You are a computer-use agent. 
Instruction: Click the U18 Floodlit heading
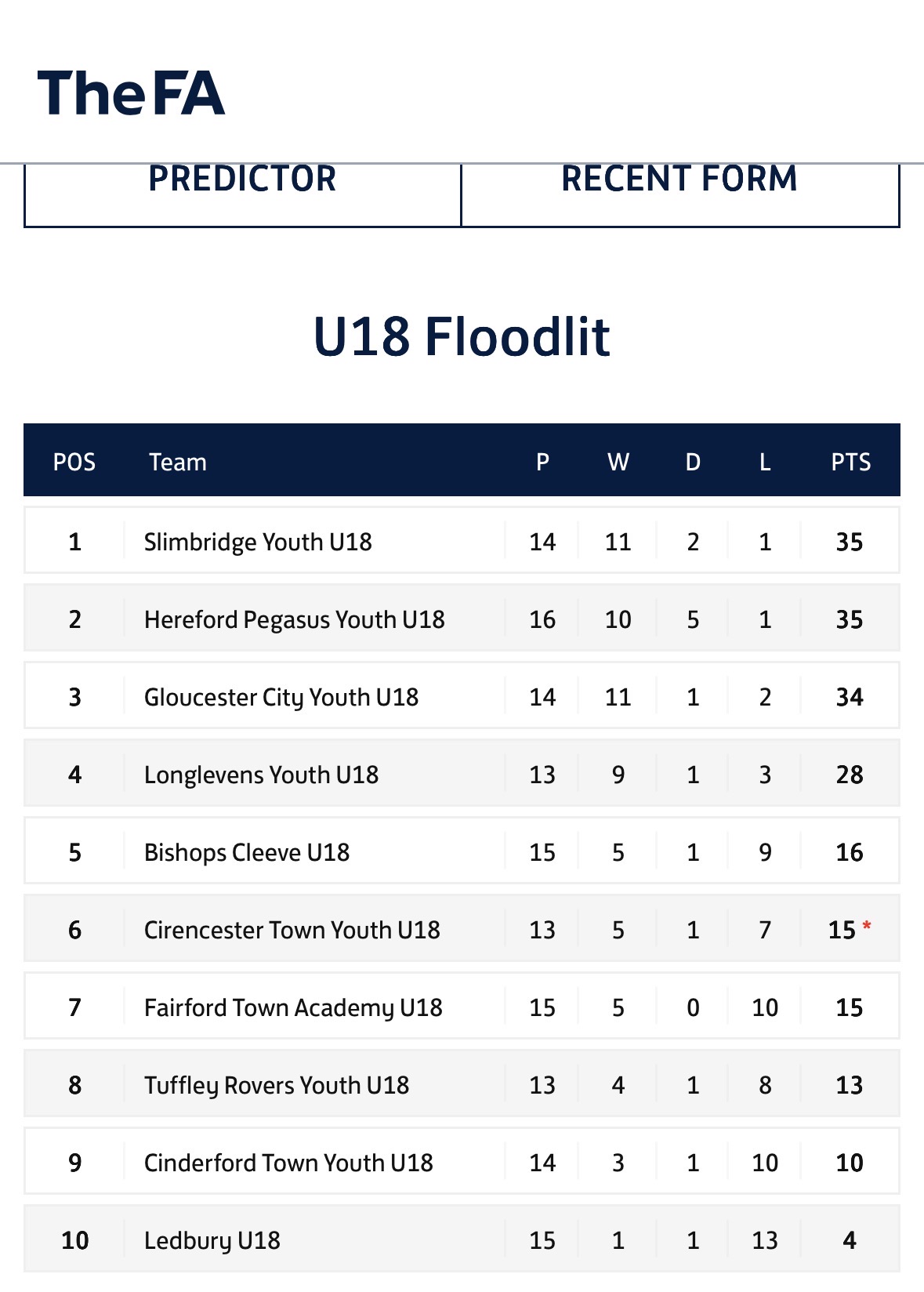point(462,336)
